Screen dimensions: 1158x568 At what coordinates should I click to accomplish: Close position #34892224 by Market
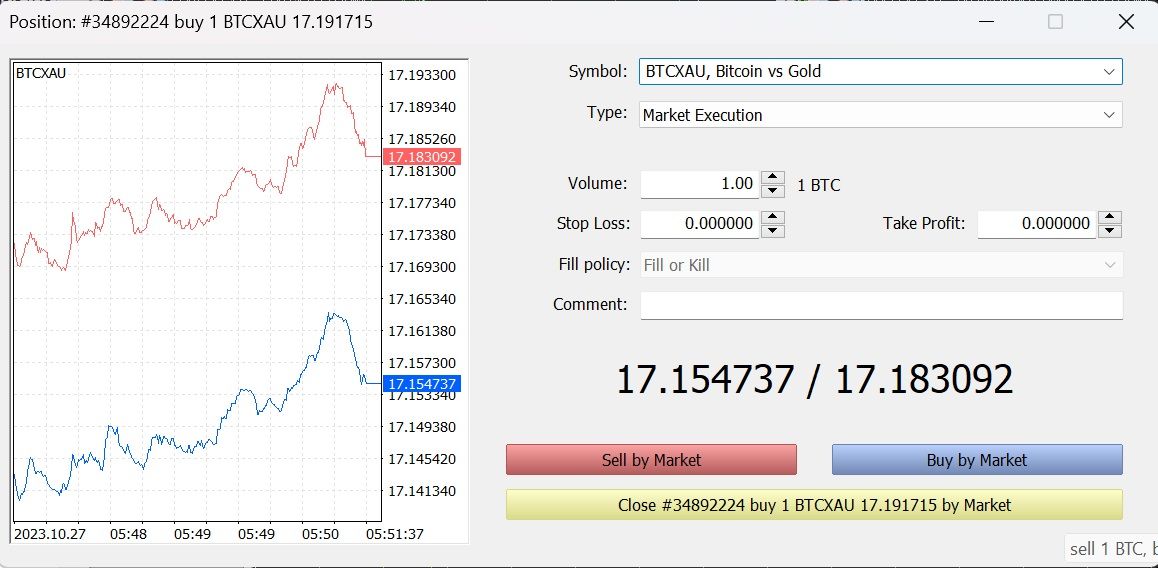point(814,505)
